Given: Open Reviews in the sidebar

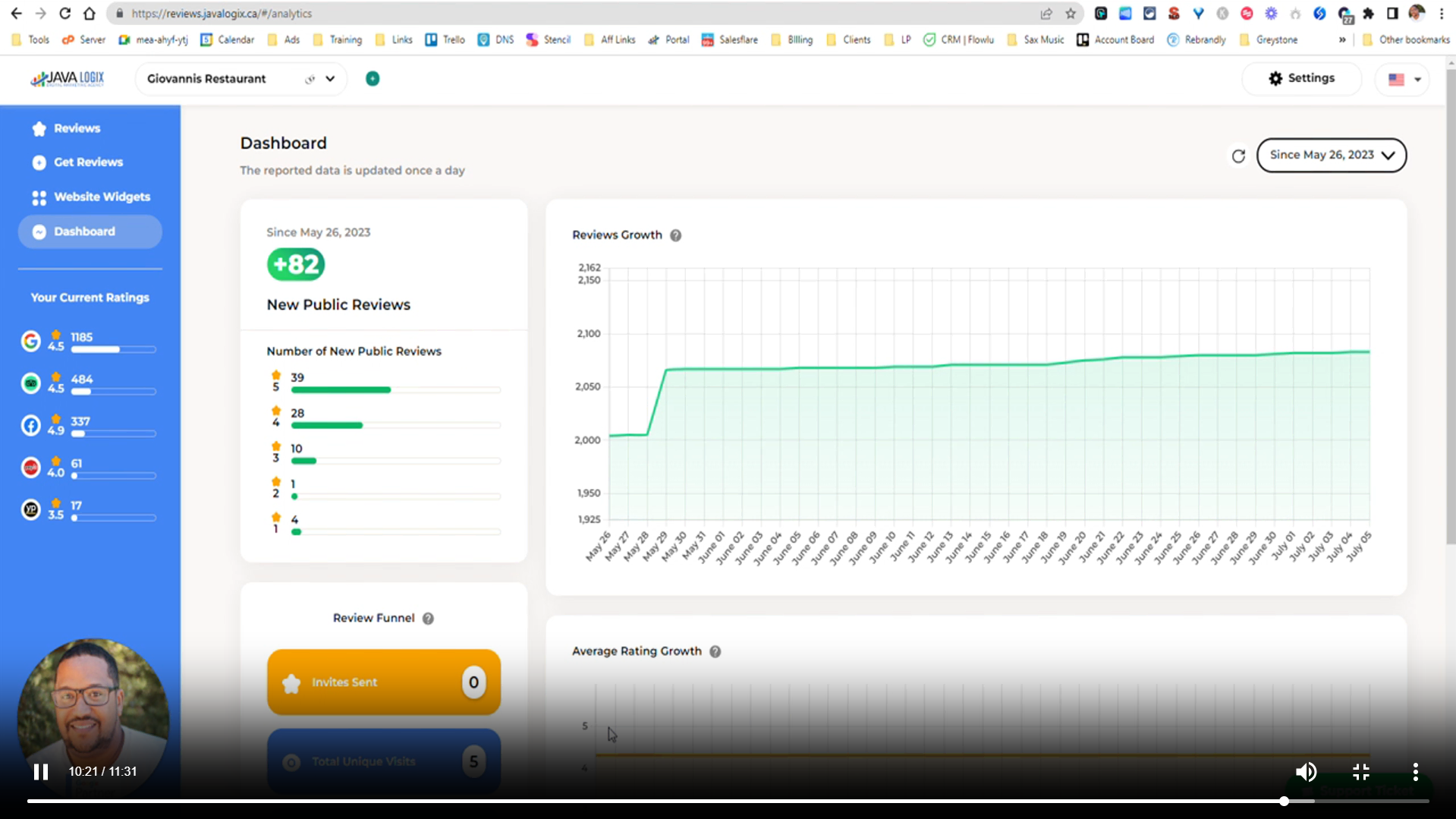Looking at the screenshot, I should 77,128.
